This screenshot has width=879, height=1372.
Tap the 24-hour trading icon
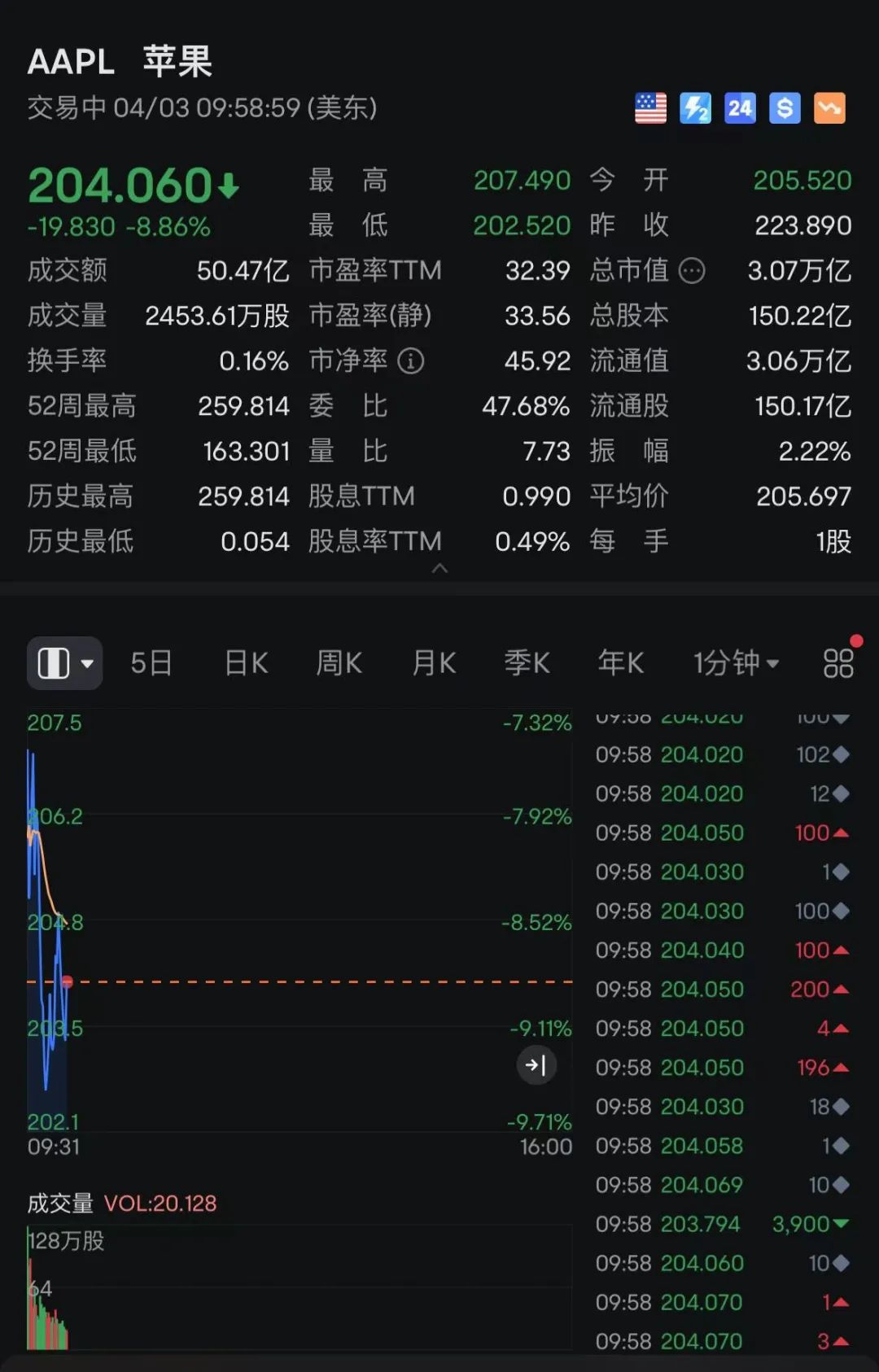(x=740, y=108)
